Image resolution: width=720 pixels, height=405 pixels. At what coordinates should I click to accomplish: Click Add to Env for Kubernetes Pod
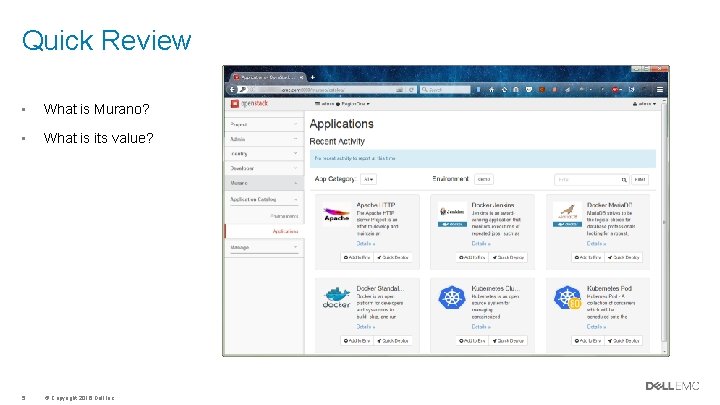point(588,341)
